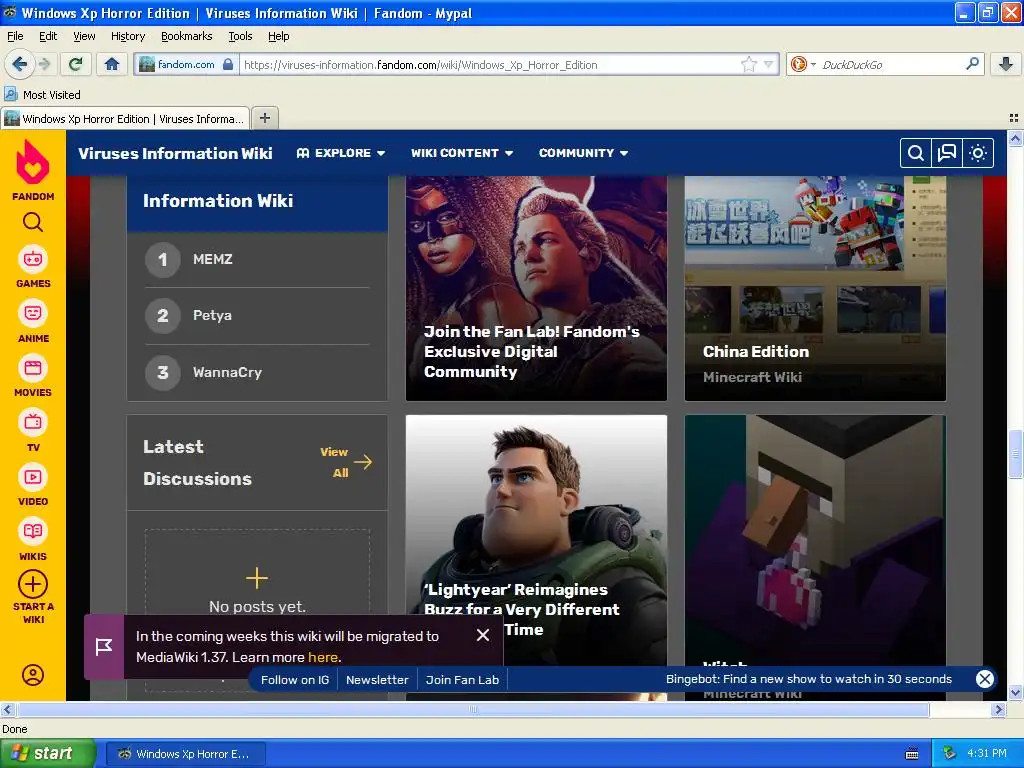The width and height of the screenshot is (1024, 768).
Task: Open the WannaCry wiki article
Action: pyautogui.click(x=227, y=372)
